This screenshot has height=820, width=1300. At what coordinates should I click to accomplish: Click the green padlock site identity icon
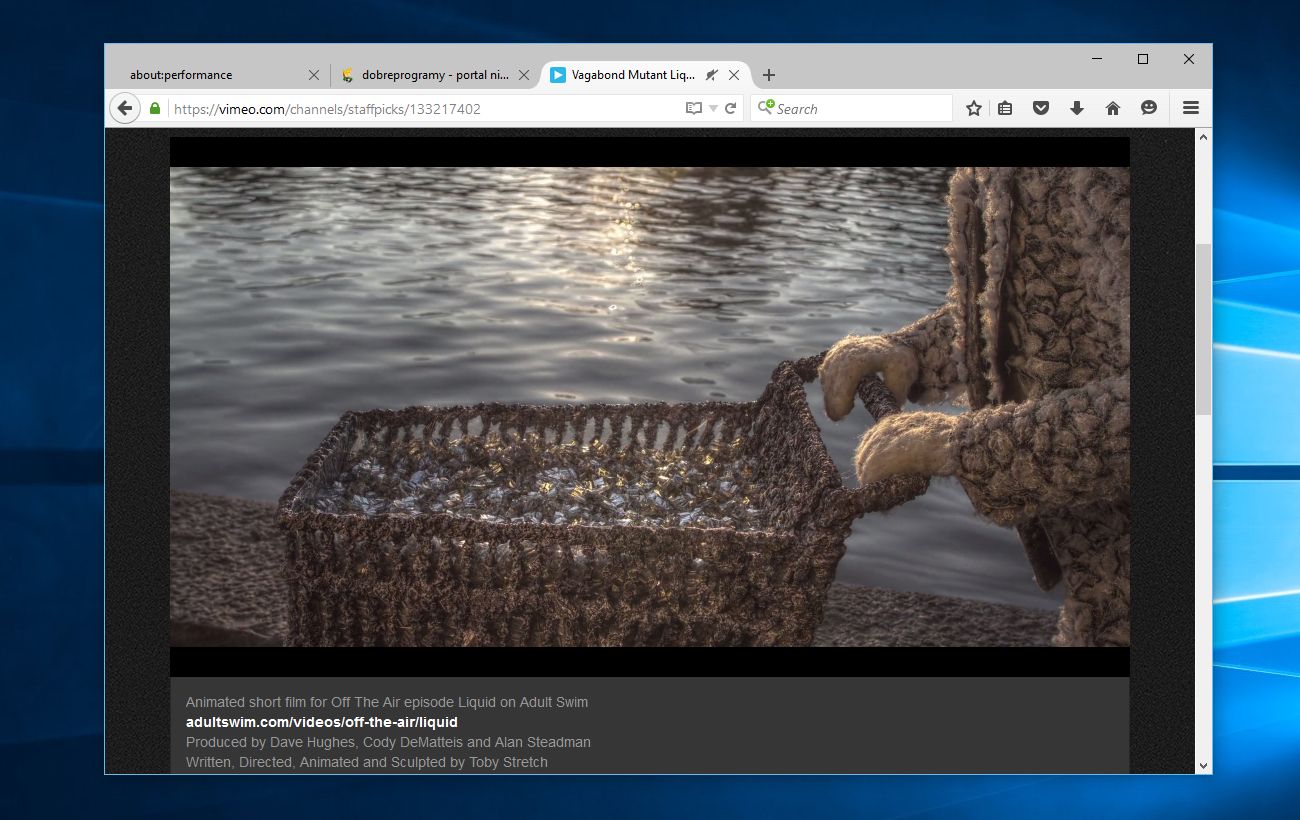click(x=155, y=108)
